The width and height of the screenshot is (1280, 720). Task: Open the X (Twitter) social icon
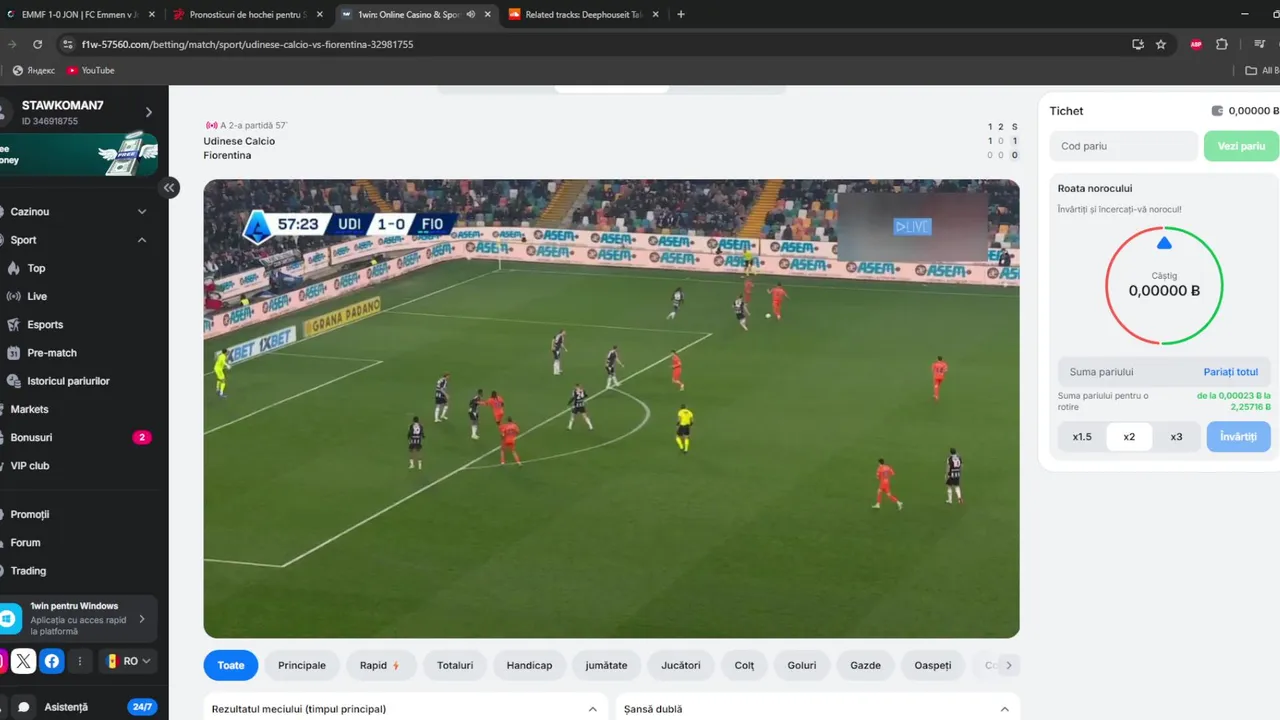point(24,661)
